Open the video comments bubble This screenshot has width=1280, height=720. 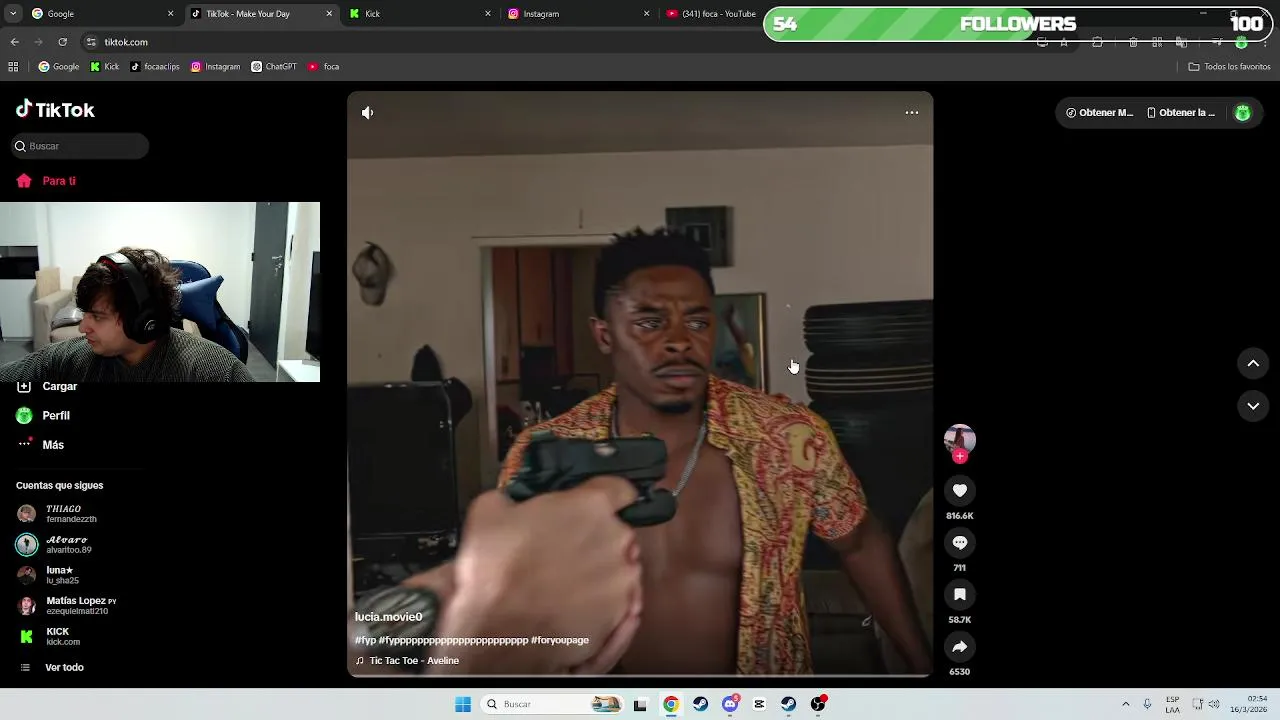coord(960,542)
